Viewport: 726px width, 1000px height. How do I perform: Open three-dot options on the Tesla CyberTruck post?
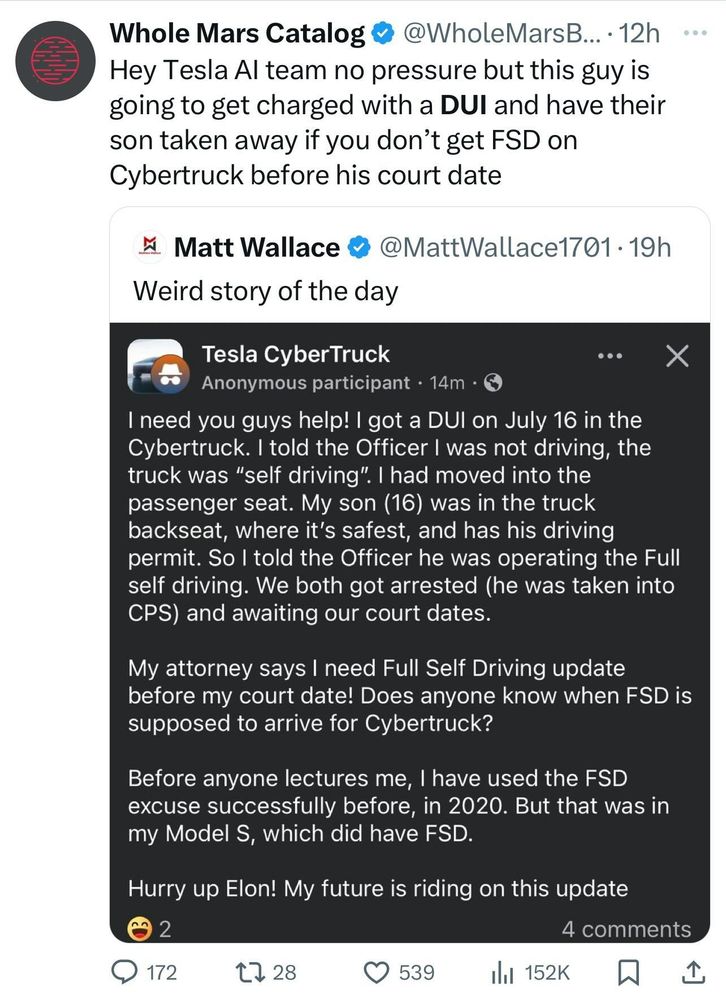point(610,356)
